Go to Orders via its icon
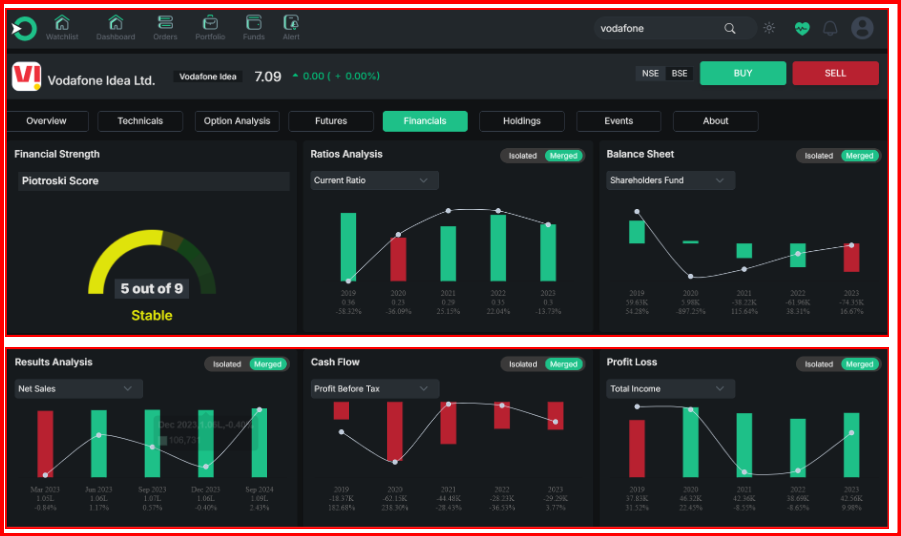The width and height of the screenshot is (901, 536). tap(165, 23)
